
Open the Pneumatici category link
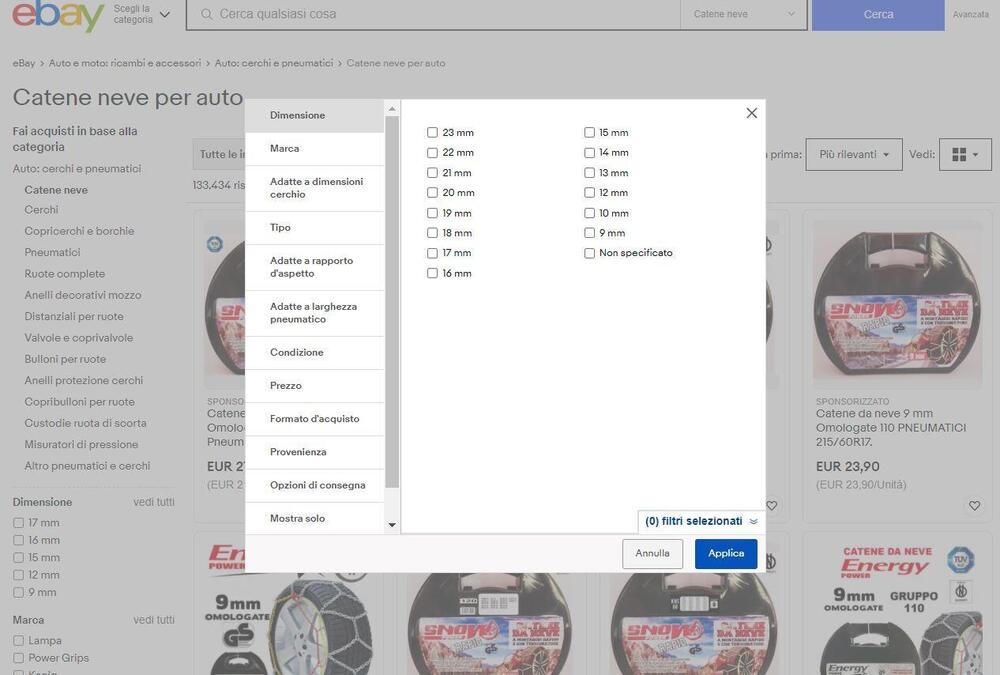(x=52, y=253)
